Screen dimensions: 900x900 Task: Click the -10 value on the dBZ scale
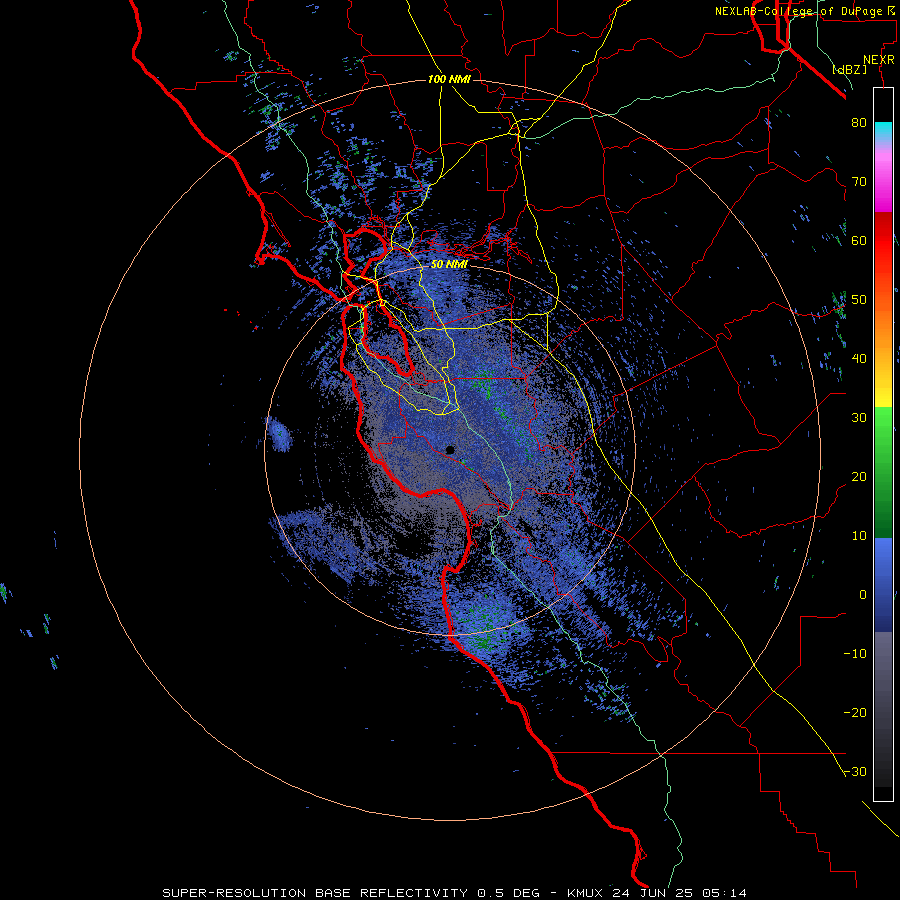tap(855, 654)
